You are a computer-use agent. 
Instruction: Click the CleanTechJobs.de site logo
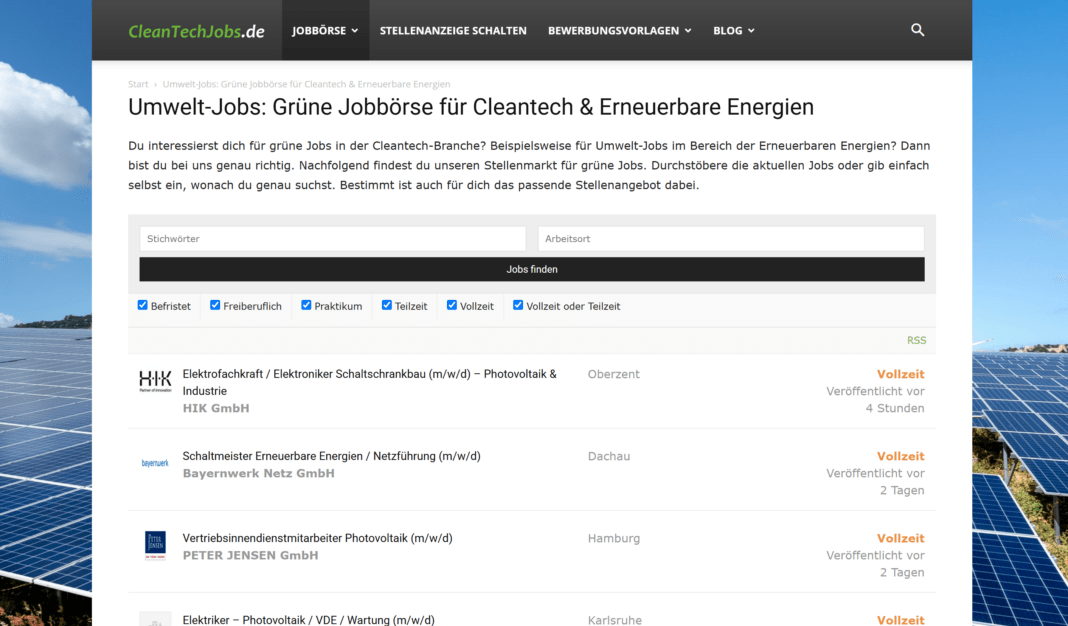[x=196, y=31]
